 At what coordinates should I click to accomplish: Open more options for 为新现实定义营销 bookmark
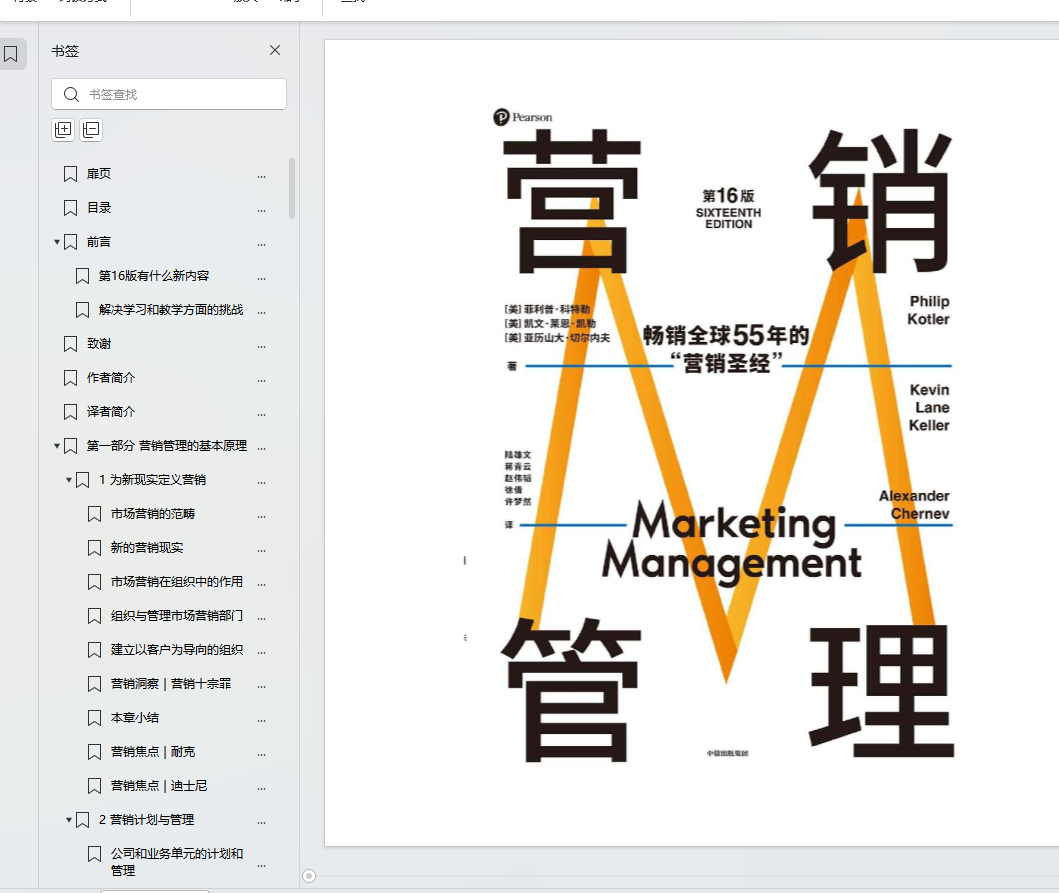click(261, 482)
